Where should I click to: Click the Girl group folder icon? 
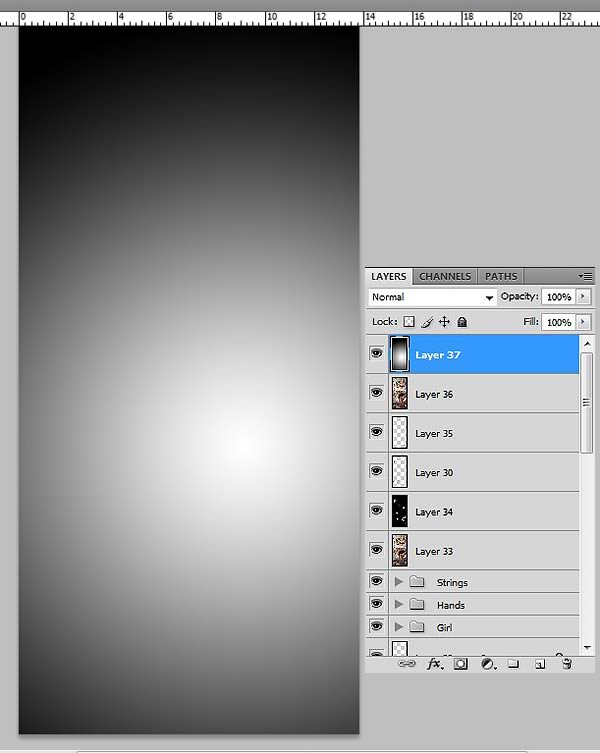point(416,627)
